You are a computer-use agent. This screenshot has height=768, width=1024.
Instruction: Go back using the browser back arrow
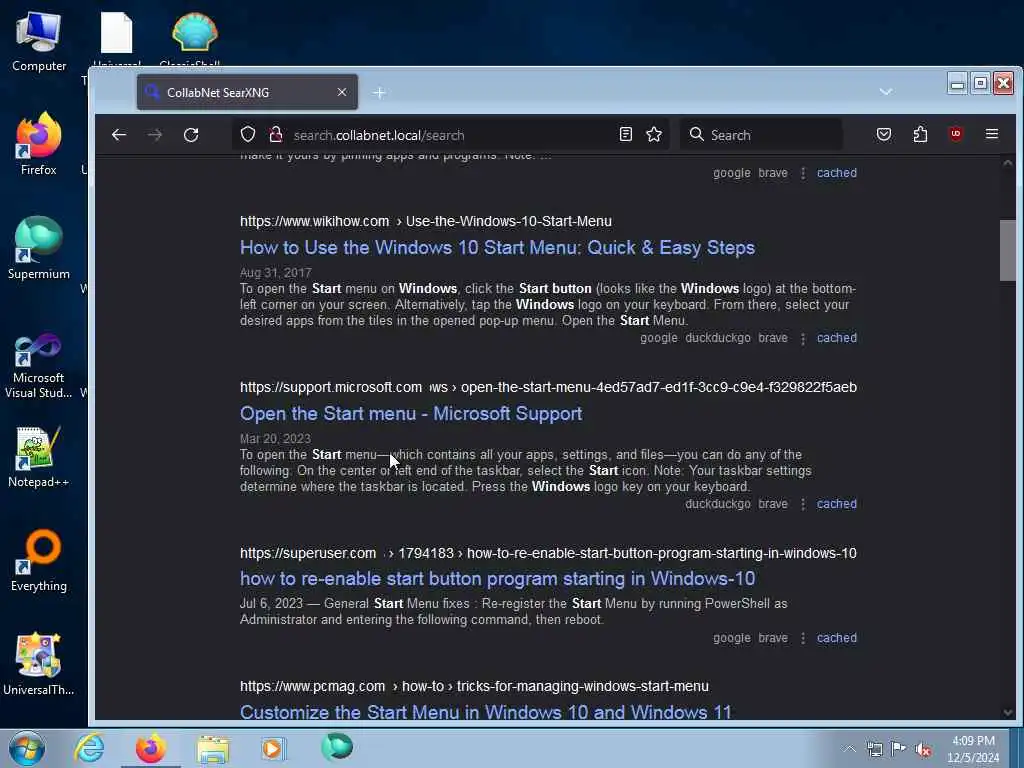[x=119, y=135]
